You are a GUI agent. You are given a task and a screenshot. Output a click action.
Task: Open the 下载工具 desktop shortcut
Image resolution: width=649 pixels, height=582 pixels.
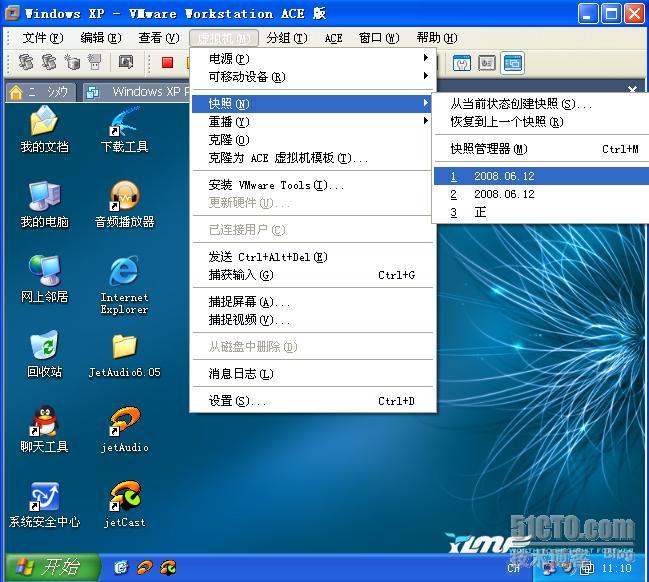click(x=124, y=129)
